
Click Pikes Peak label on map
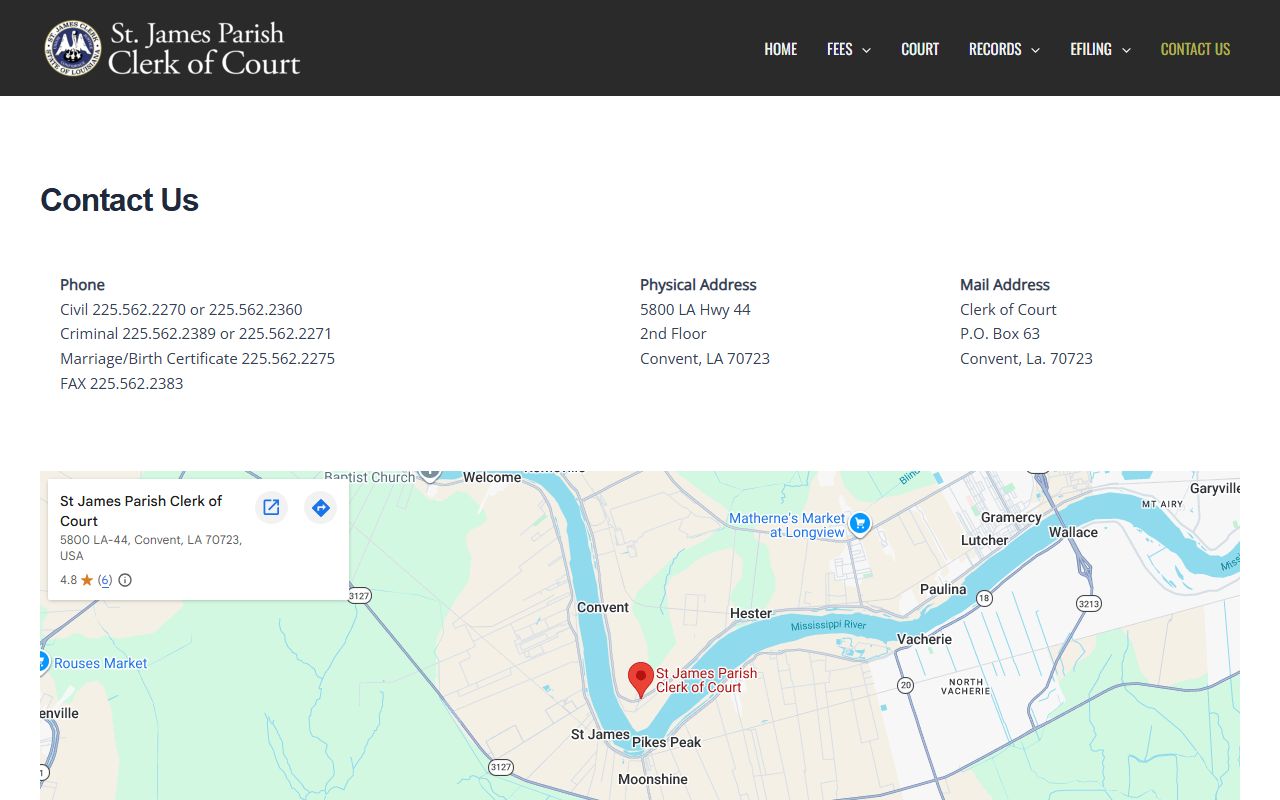point(667,742)
